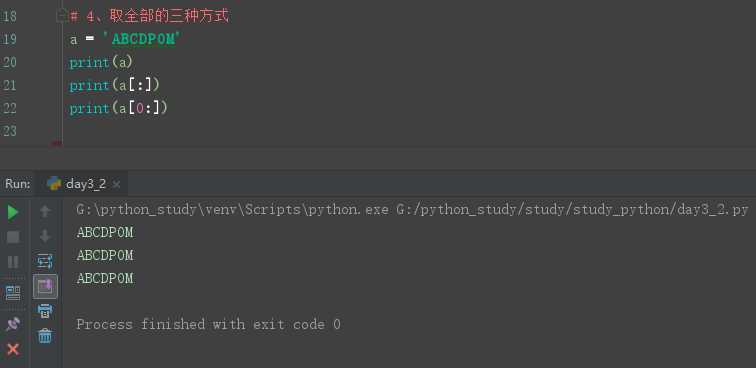This screenshot has height=368, width=756.
Task: Click the red X close icon
Action: [13, 349]
